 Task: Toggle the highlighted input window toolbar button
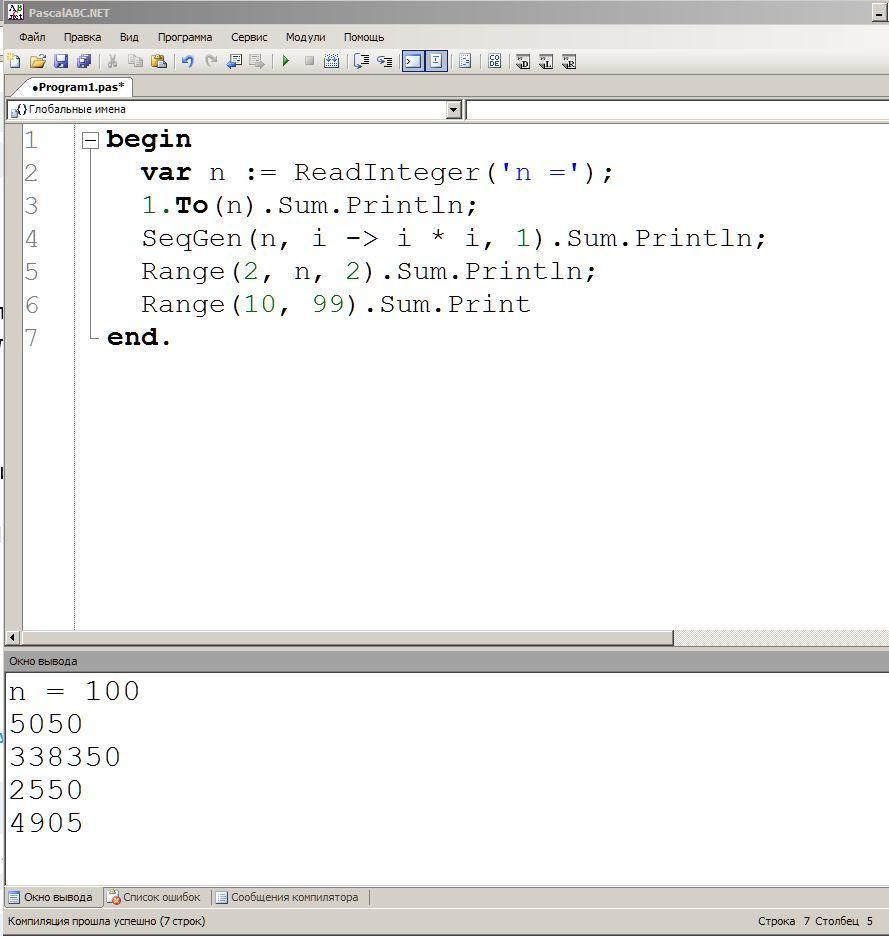click(436, 61)
